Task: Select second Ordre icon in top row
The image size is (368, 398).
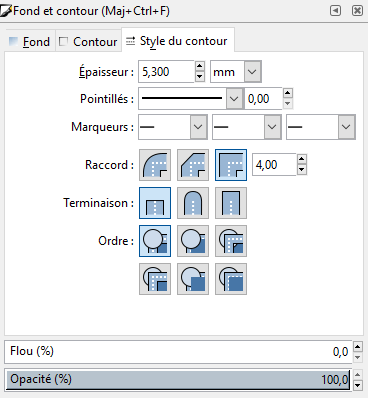Action: click(193, 241)
